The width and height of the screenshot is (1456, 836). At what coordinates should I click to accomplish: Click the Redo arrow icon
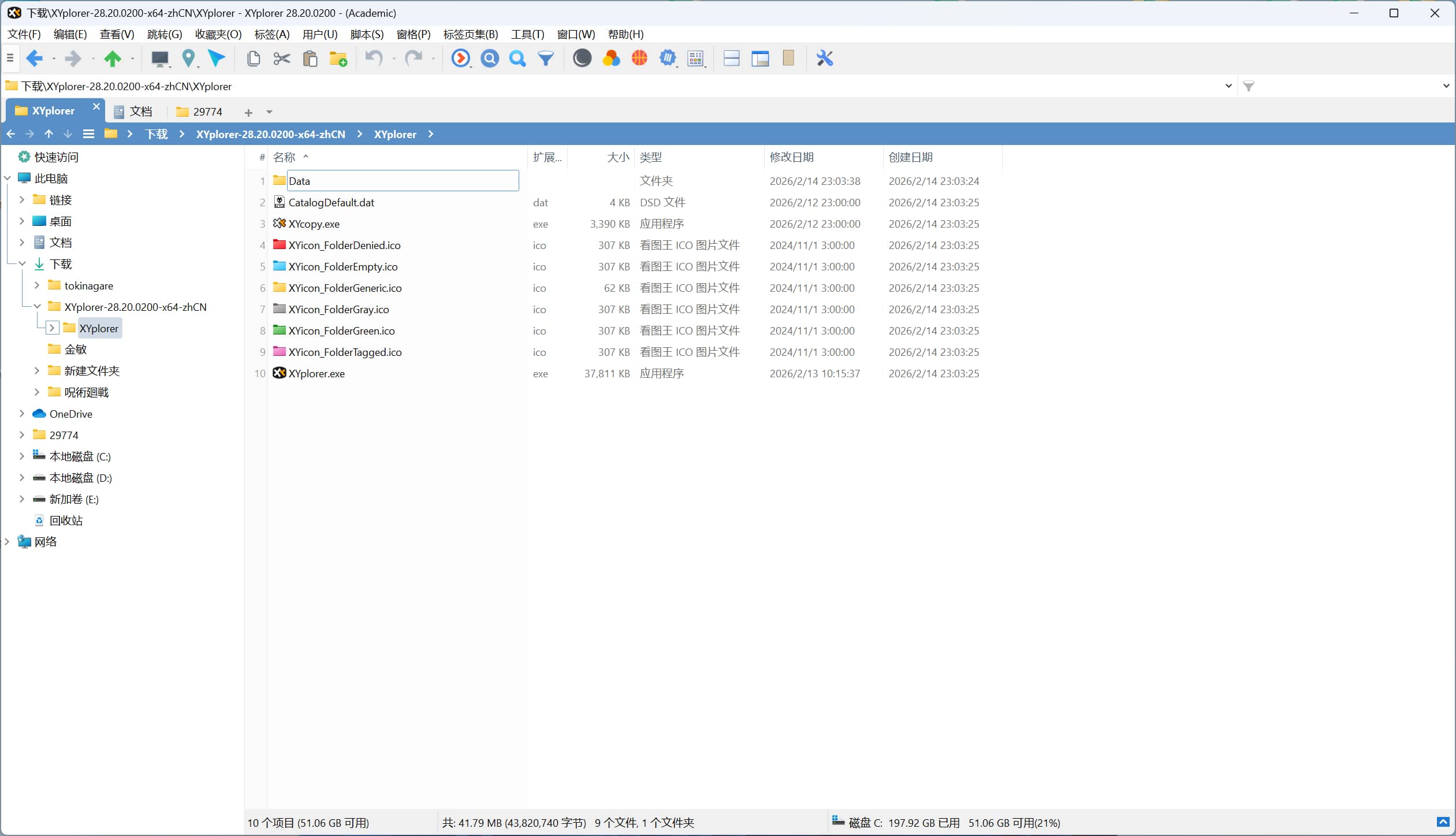[414, 58]
